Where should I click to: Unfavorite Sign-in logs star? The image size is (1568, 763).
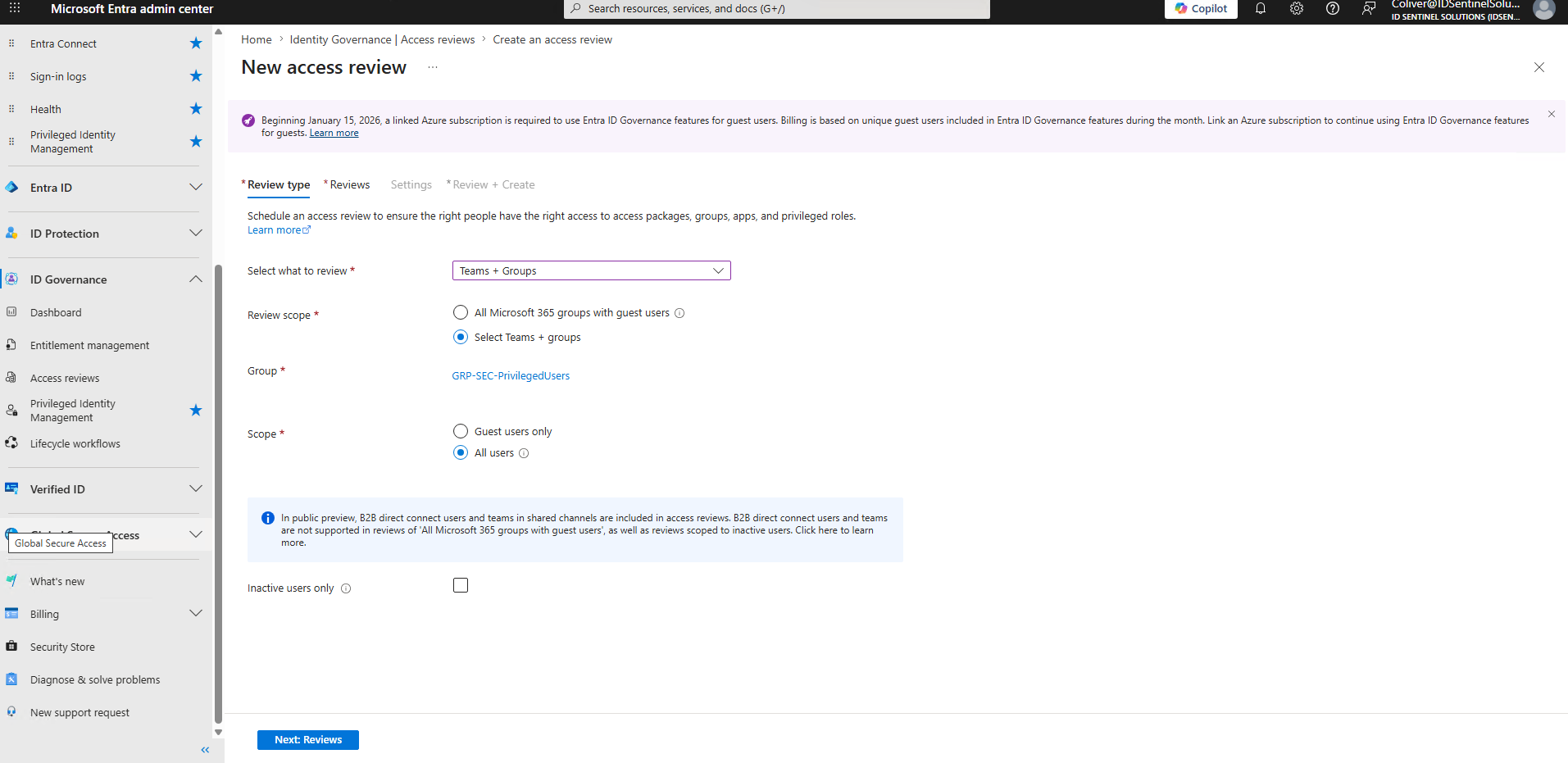pyautogui.click(x=196, y=76)
